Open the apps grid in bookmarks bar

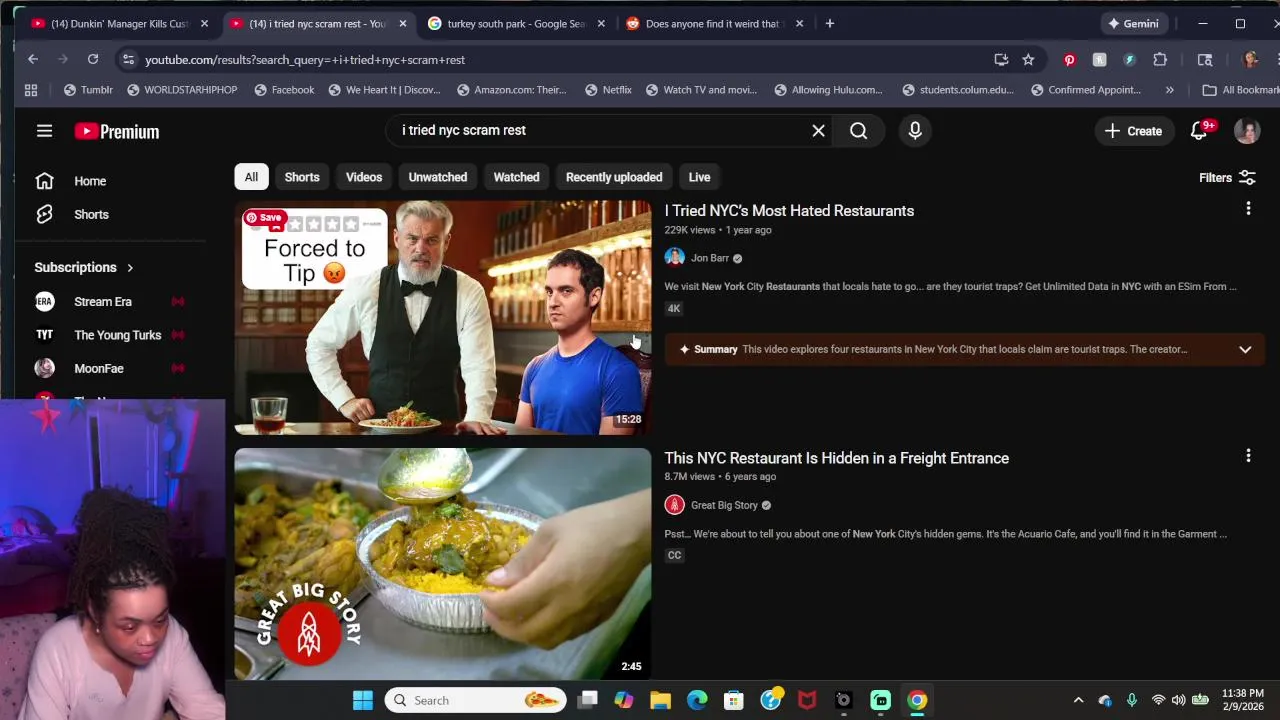[31, 90]
